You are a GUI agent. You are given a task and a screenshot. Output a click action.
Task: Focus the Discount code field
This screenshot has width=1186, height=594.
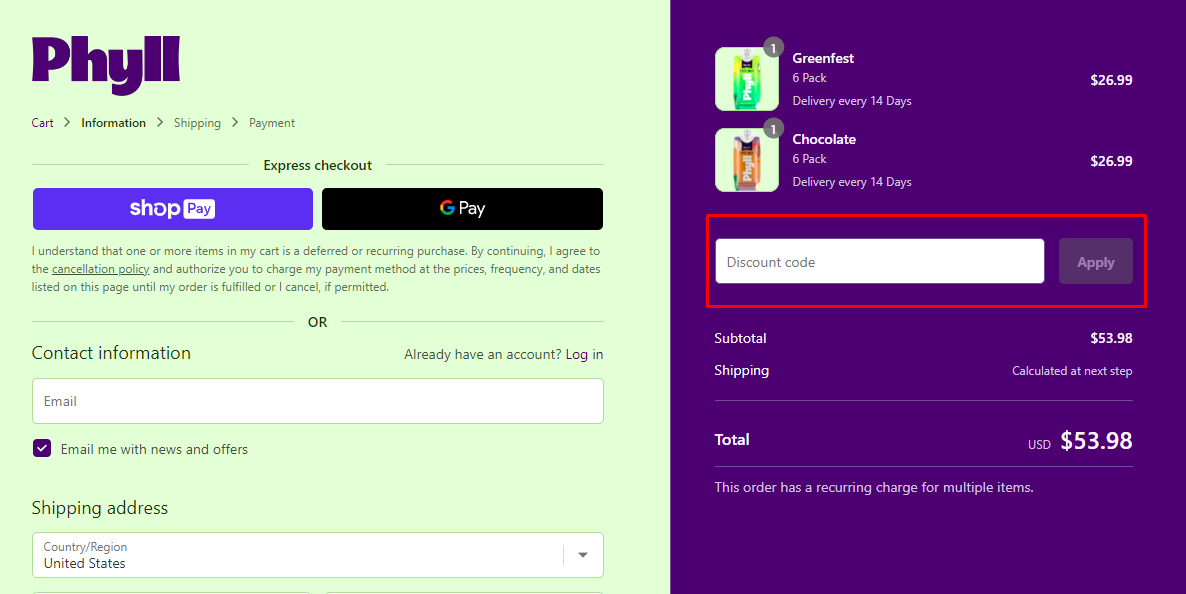[880, 262]
